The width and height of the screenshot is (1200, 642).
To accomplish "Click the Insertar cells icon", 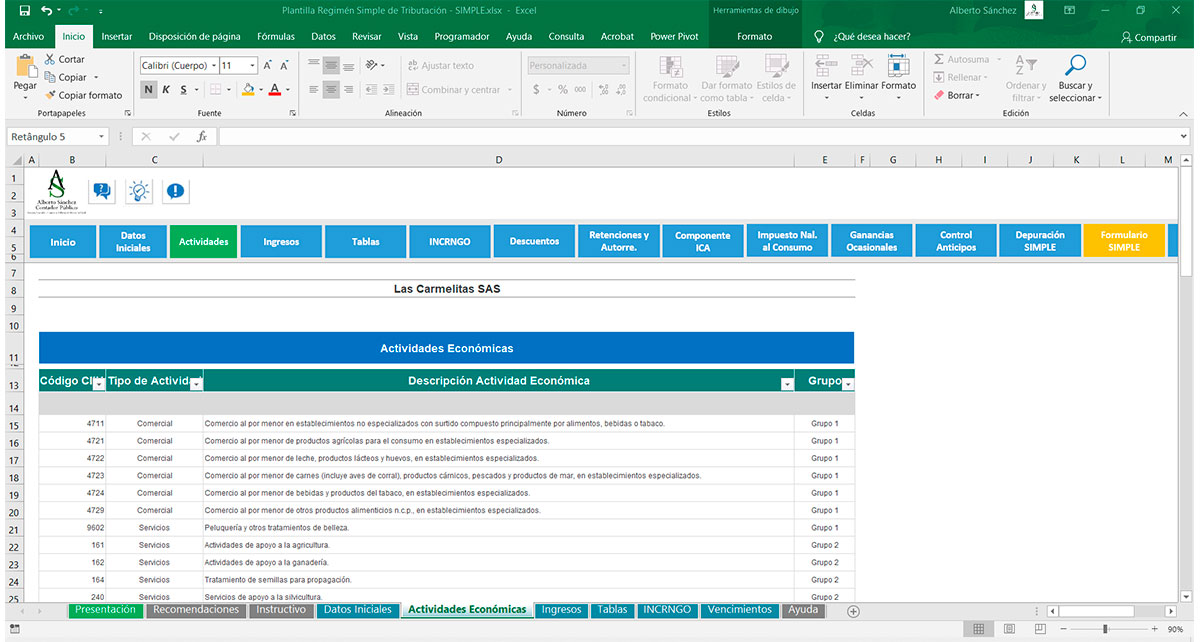I will click(x=826, y=65).
